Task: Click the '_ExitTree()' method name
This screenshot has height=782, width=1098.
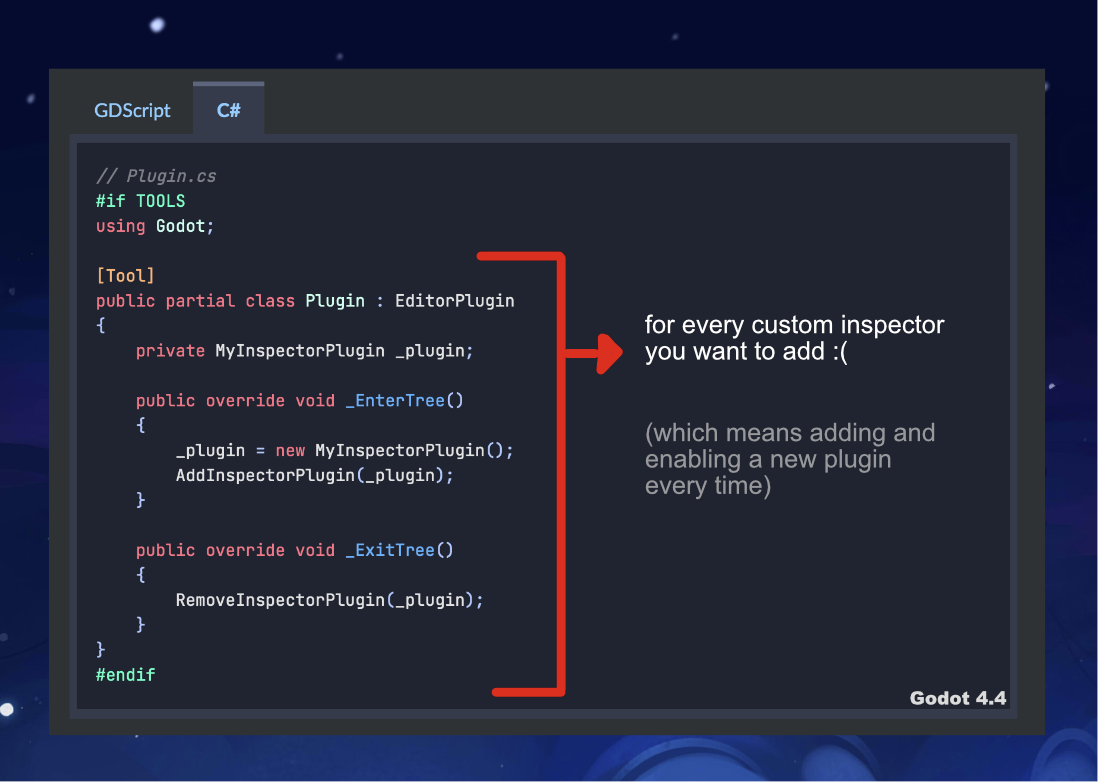Action: coord(399,550)
